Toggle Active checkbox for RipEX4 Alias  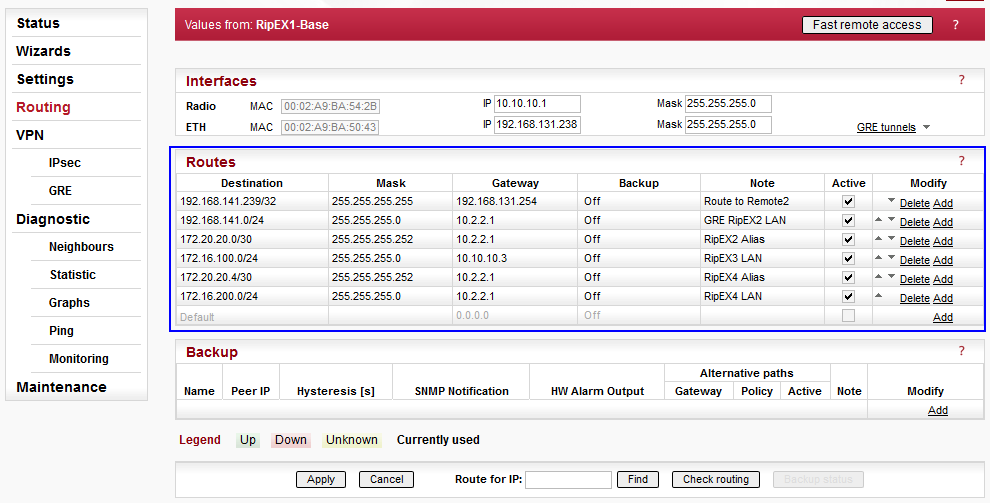click(848, 278)
